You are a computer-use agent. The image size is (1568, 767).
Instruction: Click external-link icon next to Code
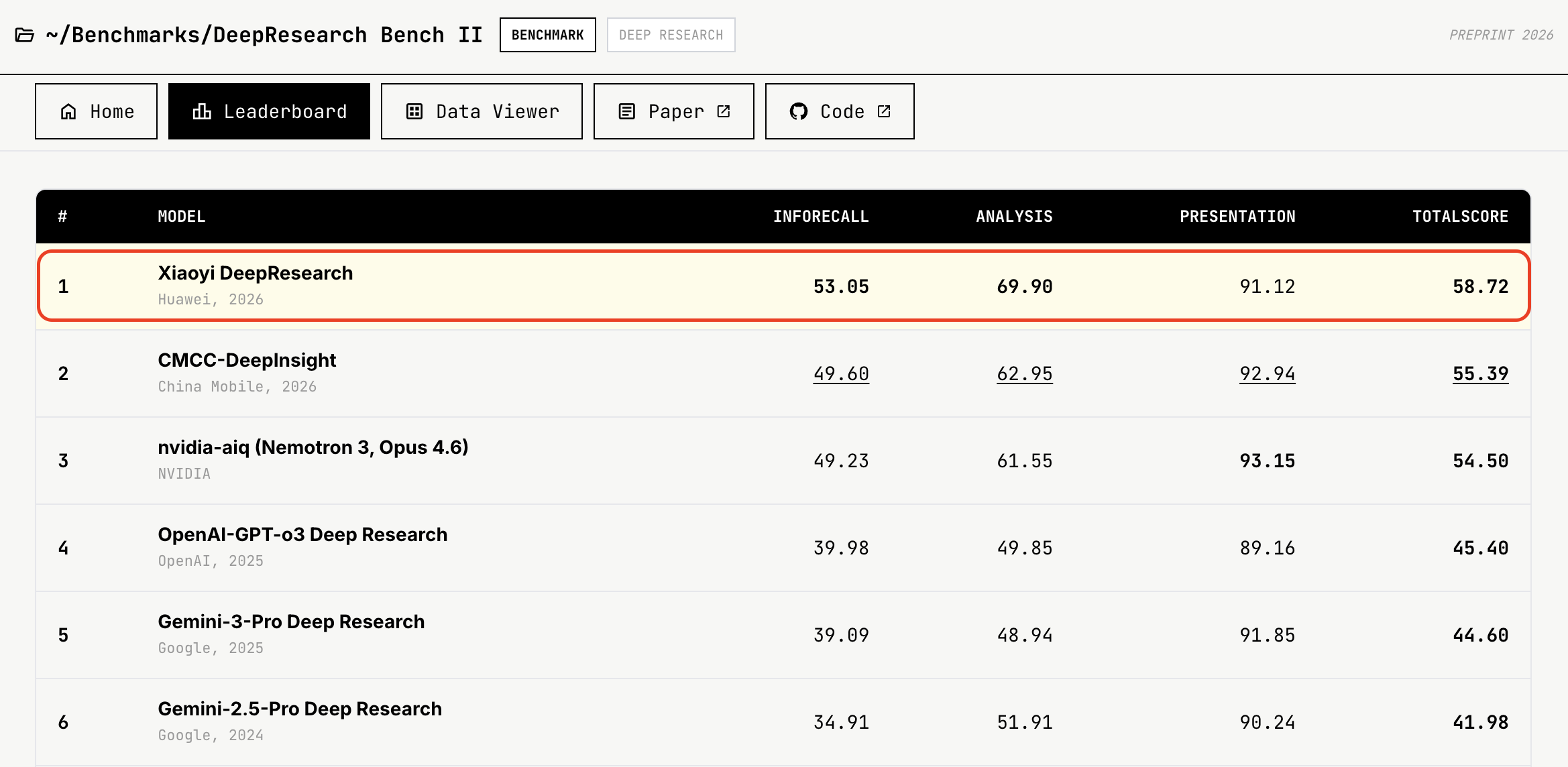(884, 111)
